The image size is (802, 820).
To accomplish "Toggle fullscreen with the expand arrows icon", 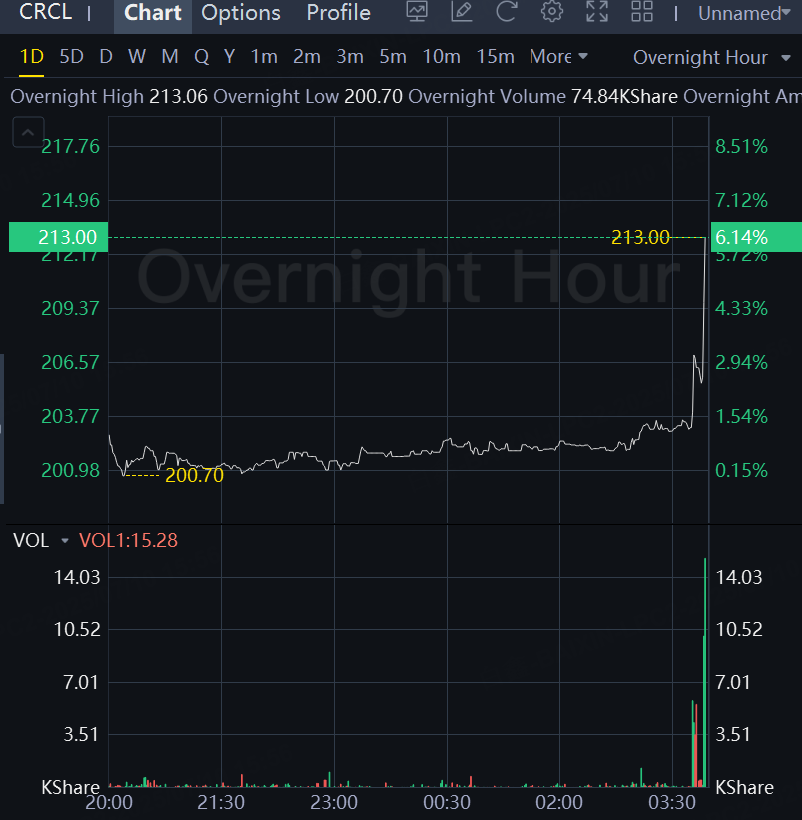I will [597, 12].
